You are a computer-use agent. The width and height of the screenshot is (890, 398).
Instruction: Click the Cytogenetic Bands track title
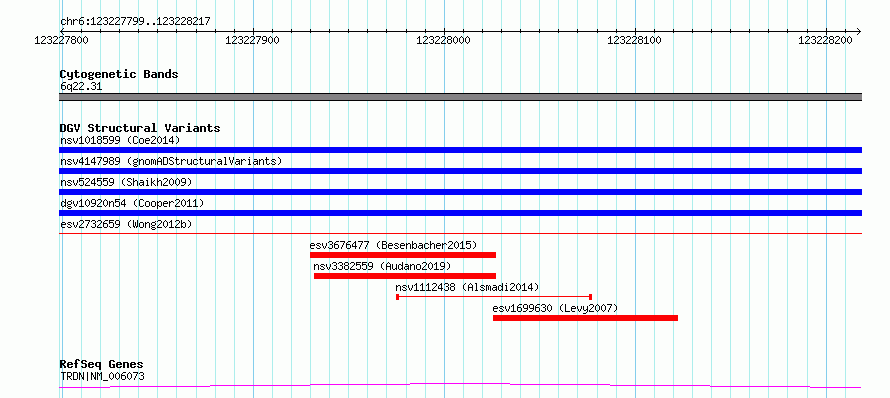coord(119,74)
